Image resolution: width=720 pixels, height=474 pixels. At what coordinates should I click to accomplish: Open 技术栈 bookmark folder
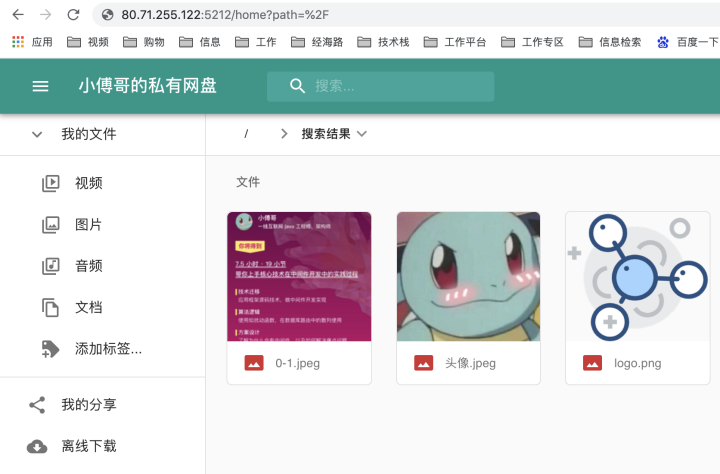click(383, 42)
